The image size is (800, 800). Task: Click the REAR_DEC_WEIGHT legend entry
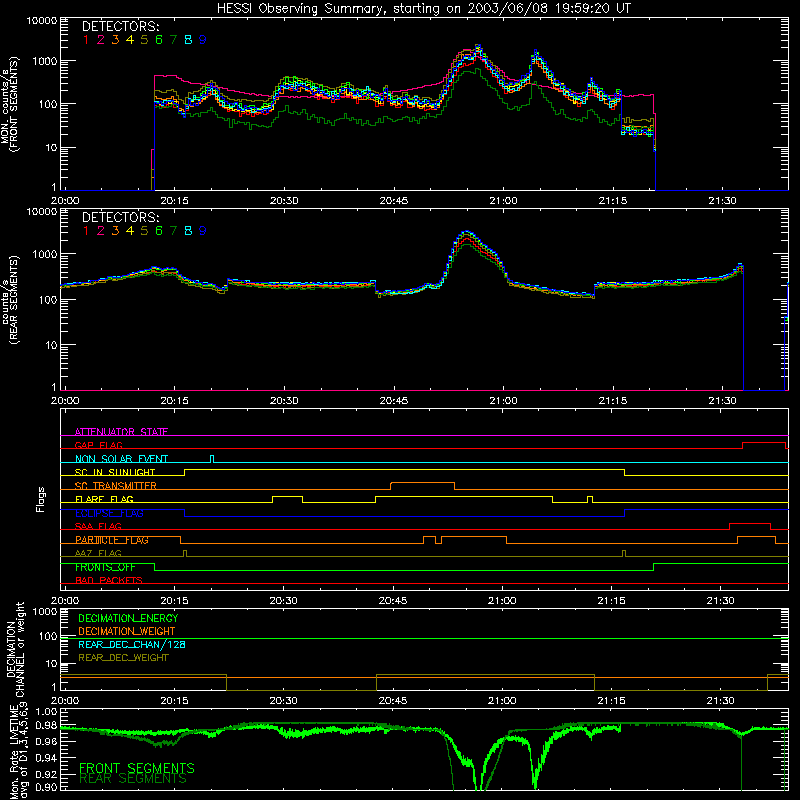(123, 658)
